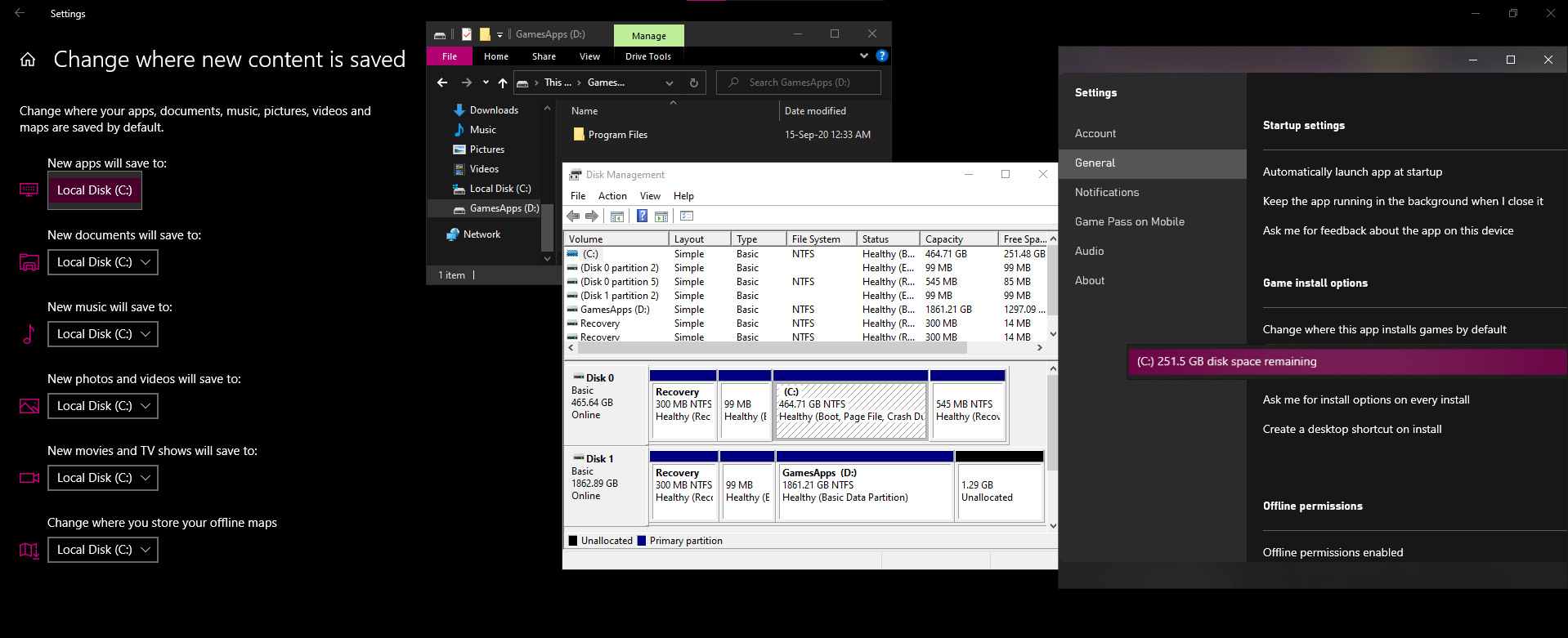Click Disk Management toolbar Help icon
This screenshot has height=638, width=1568.
click(x=643, y=216)
